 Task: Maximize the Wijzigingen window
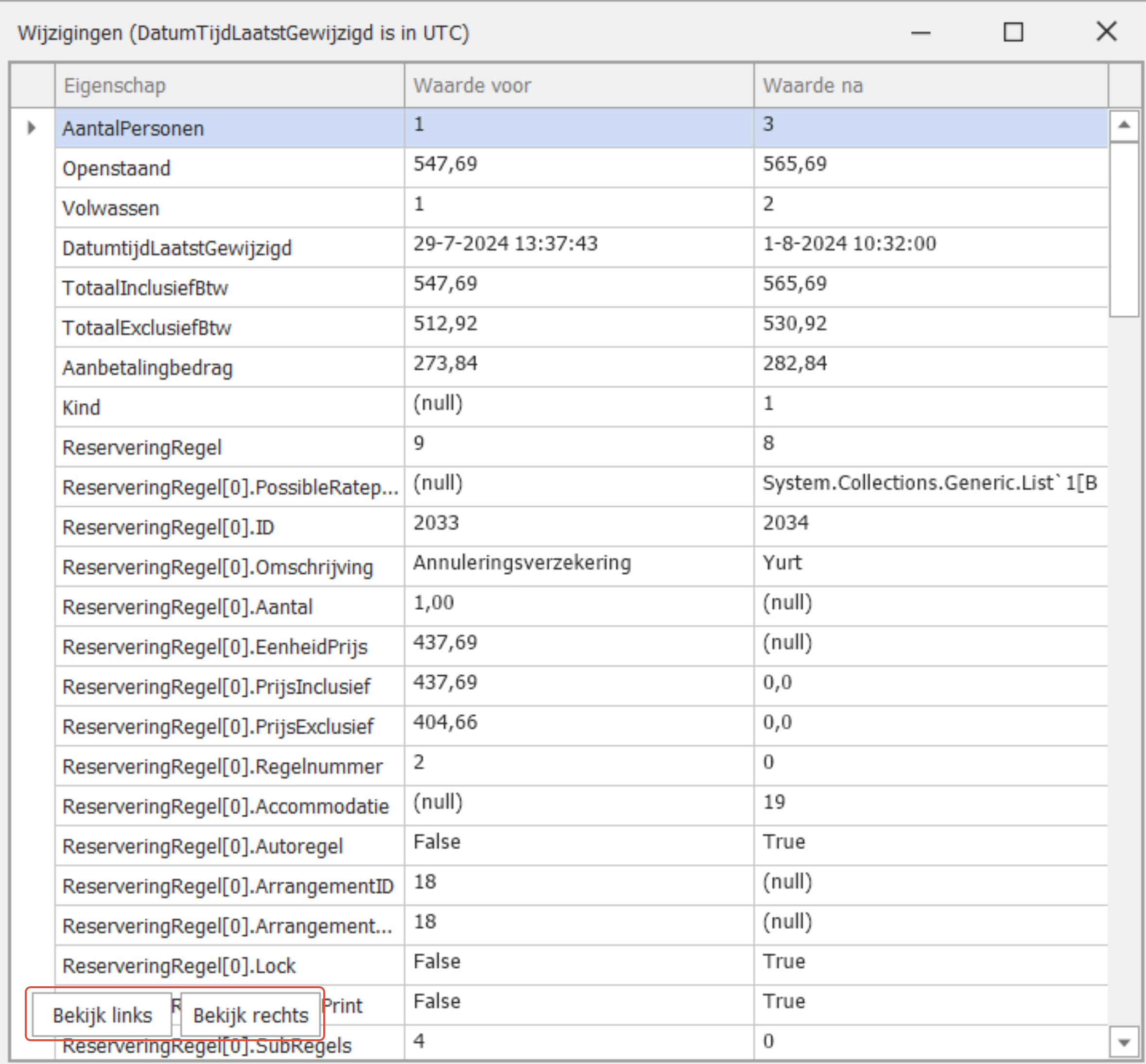pos(1013,32)
